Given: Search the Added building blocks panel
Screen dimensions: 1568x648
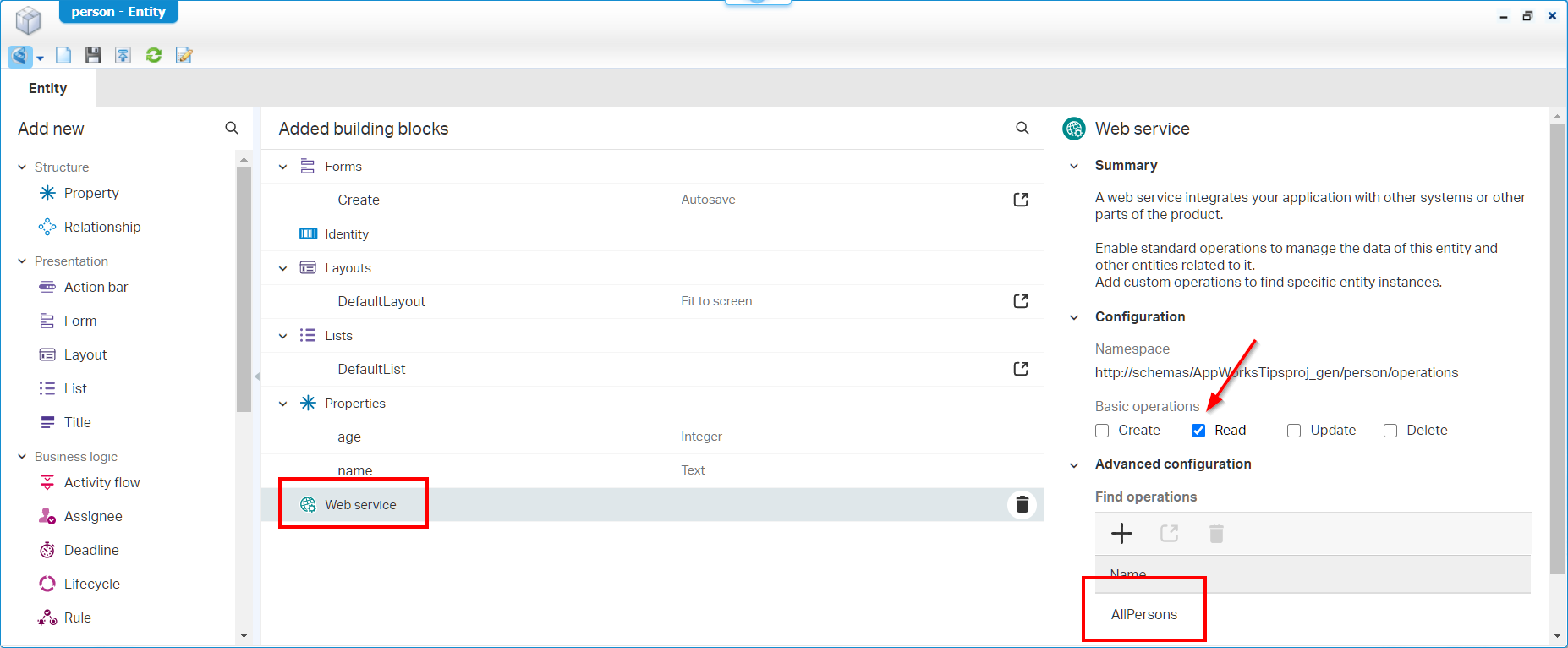Looking at the screenshot, I should pos(1022,128).
